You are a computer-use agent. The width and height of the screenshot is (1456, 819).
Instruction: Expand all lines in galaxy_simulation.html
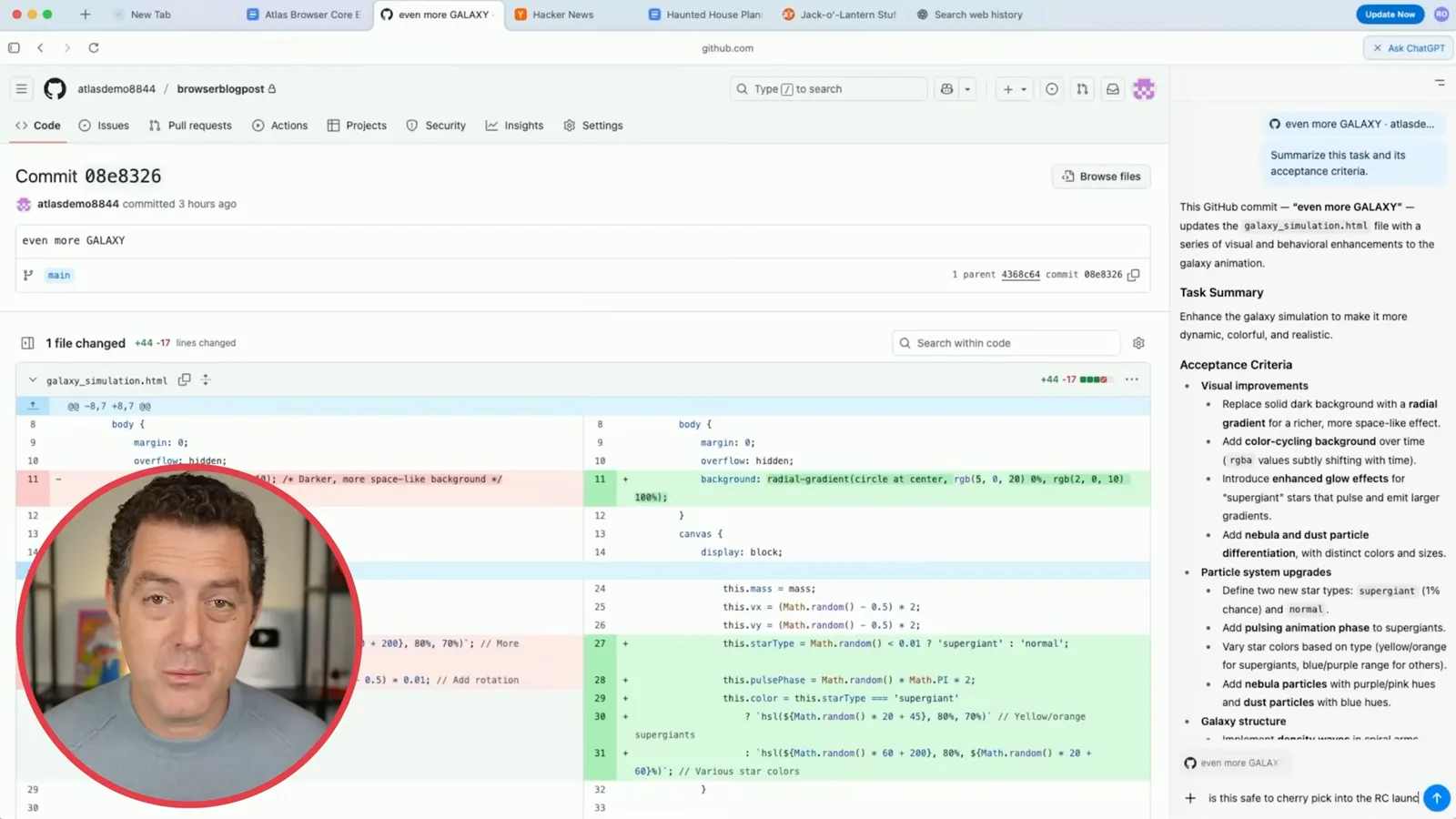(206, 379)
